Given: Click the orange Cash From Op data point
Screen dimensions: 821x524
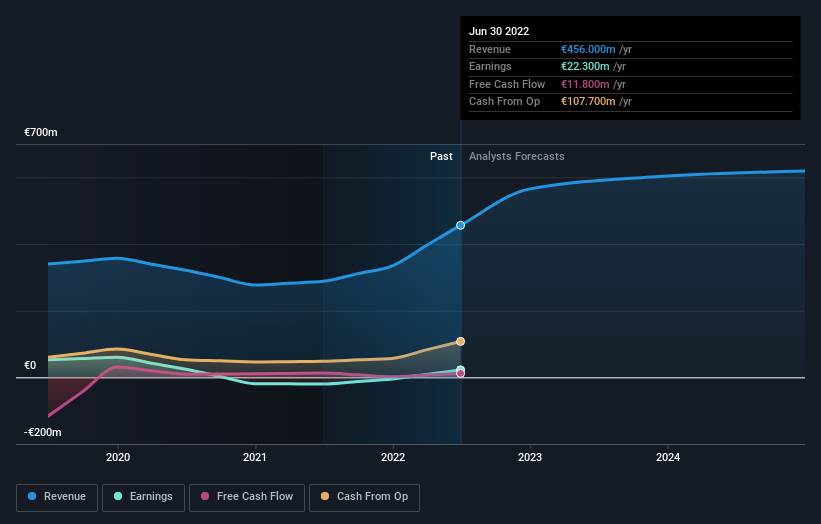Looking at the screenshot, I should 460,341.
